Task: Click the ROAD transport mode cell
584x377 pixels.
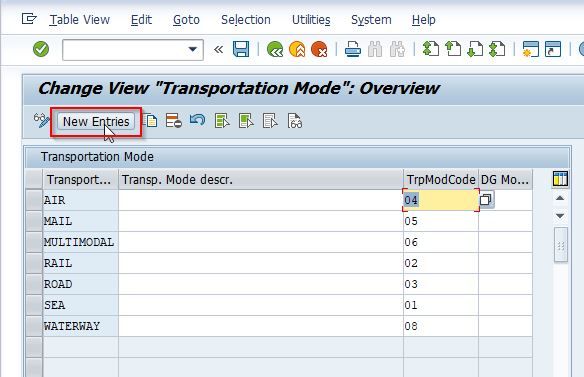Action: pos(81,284)
